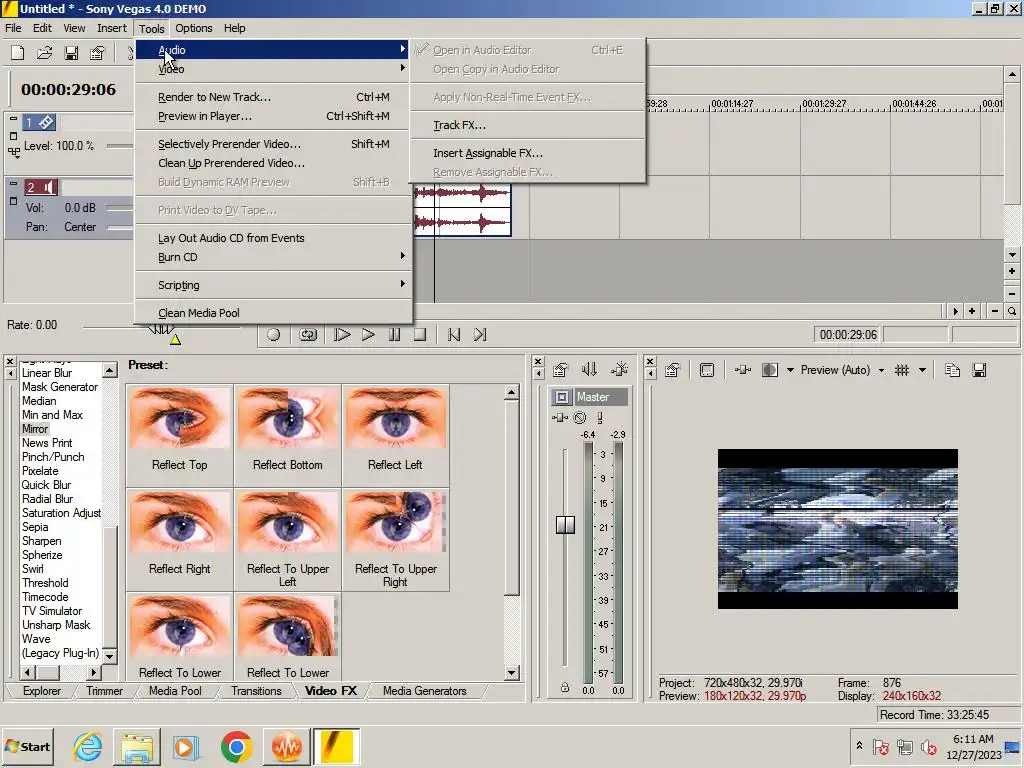Click track 1 video track icon
The width and height of the screenshot is (1024, 768).
click(40, 122)
